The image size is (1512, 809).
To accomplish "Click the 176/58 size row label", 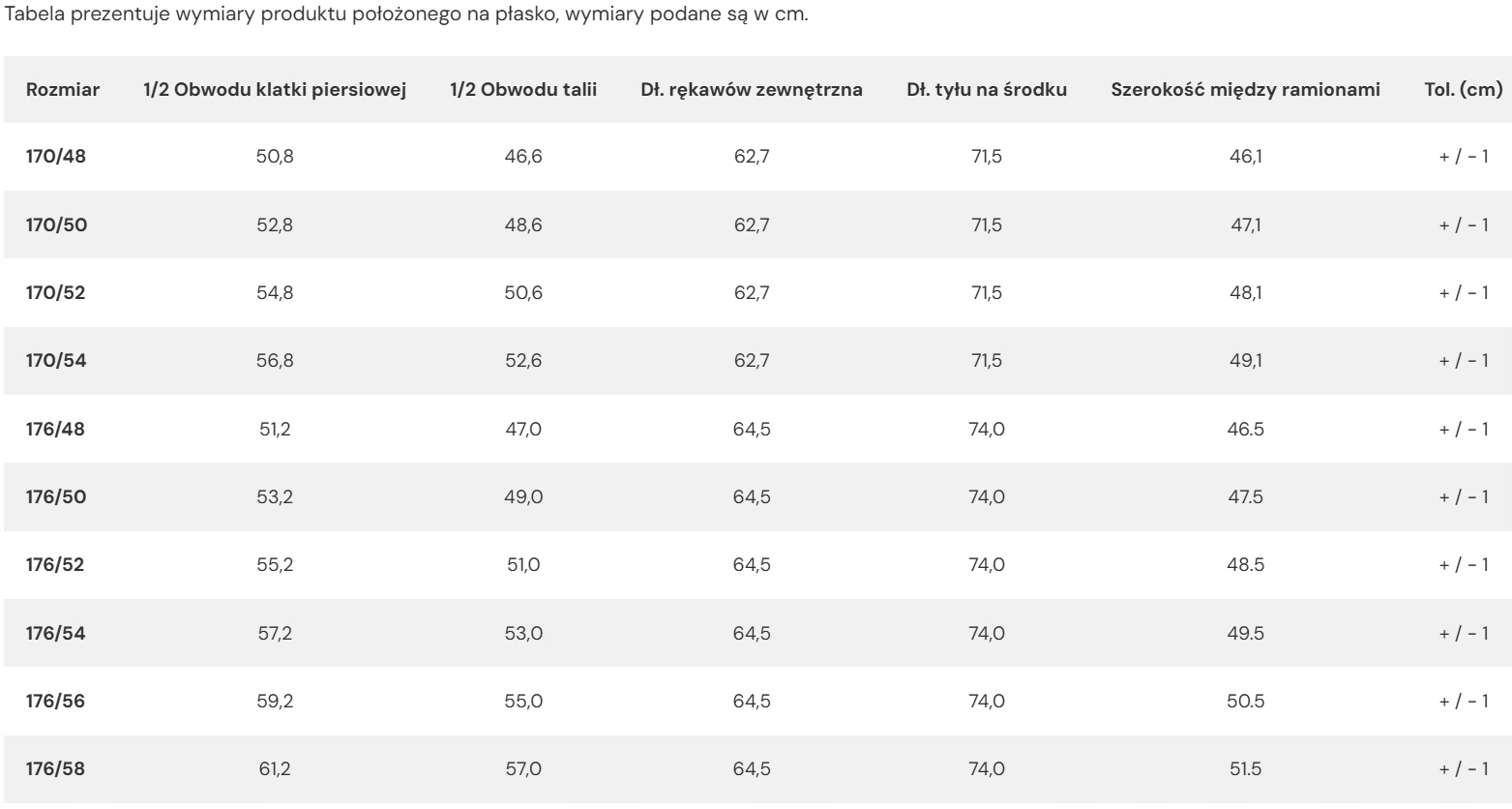I will (x=56, y=769).
